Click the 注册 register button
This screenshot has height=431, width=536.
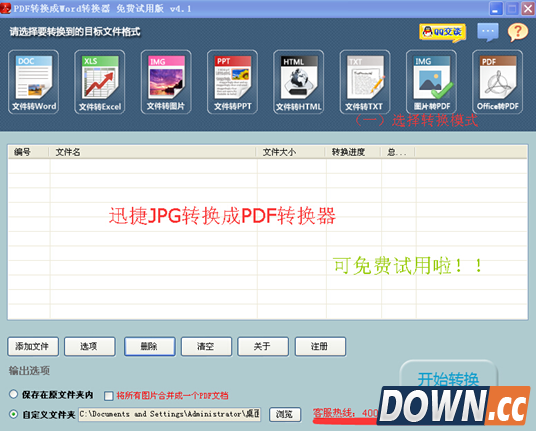(320, 347)
